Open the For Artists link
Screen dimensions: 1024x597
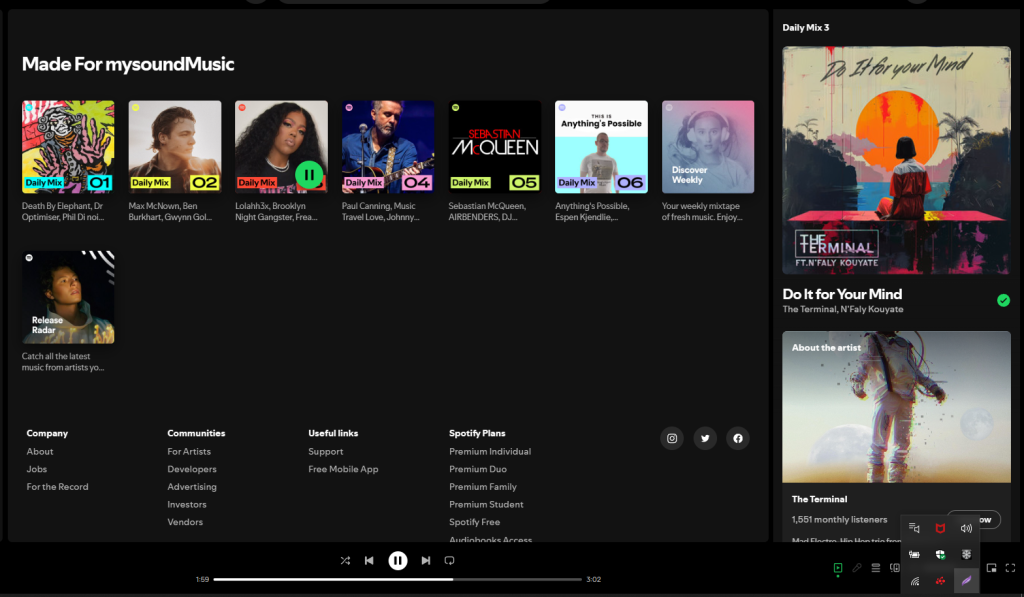[x=189, y=451]
